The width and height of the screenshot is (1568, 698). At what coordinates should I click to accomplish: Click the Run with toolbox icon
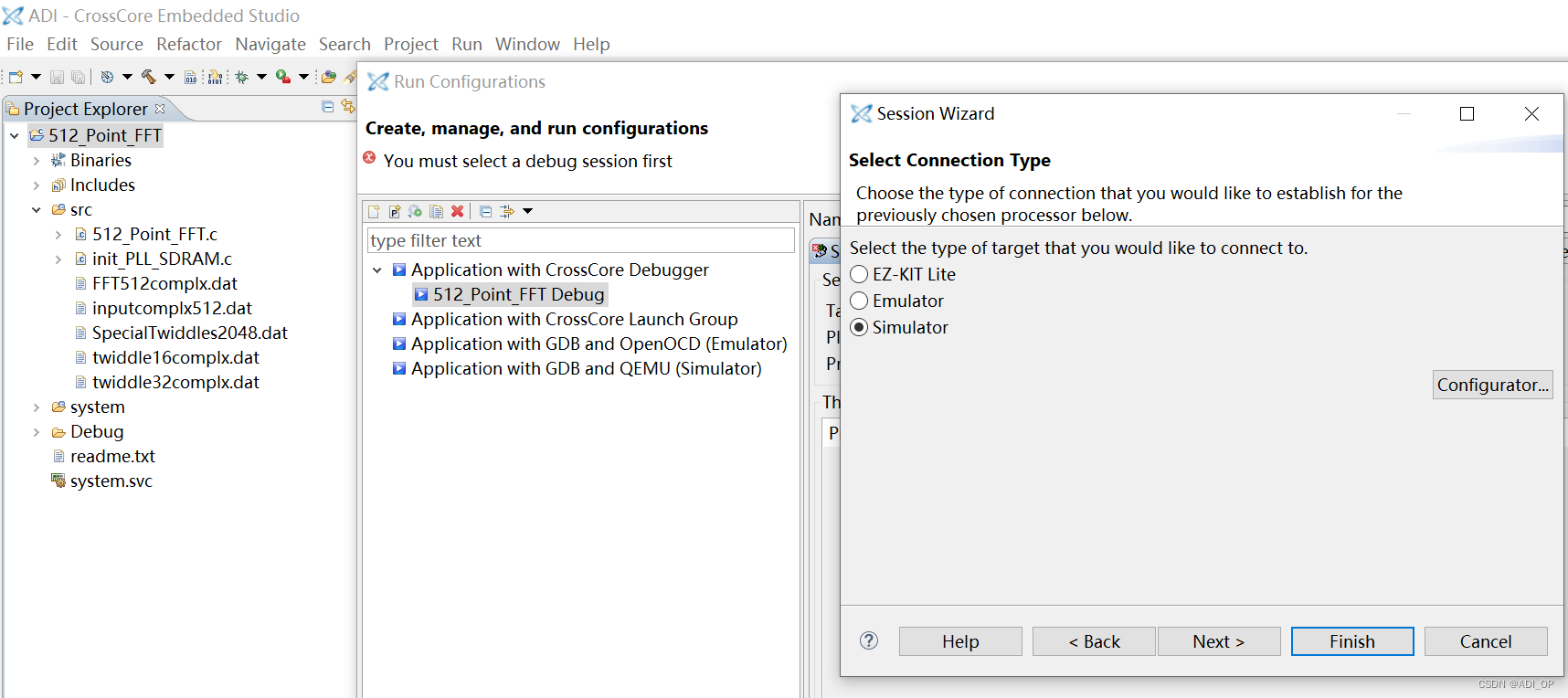pos(283,77)
